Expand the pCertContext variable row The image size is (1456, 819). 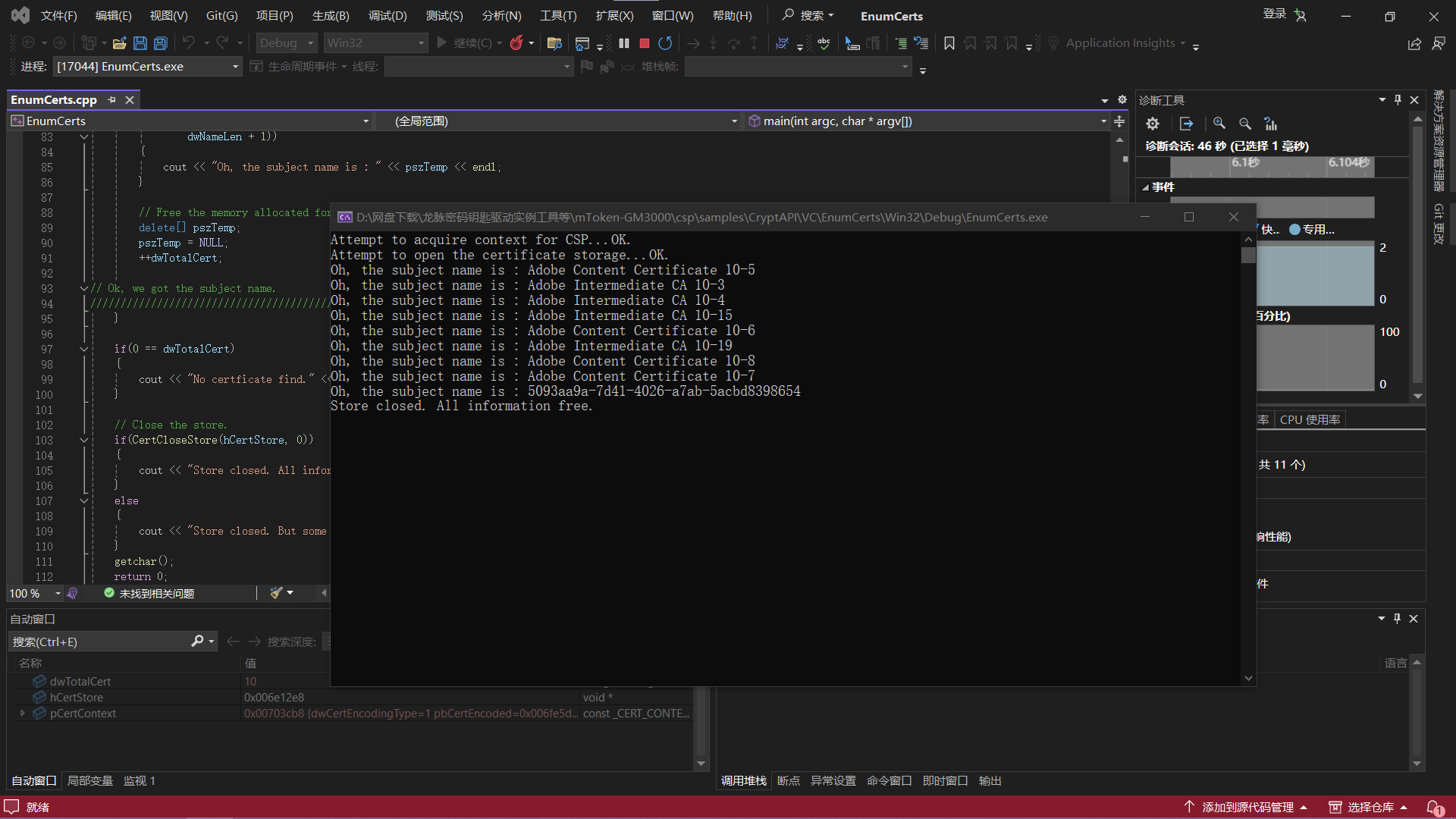22,713
